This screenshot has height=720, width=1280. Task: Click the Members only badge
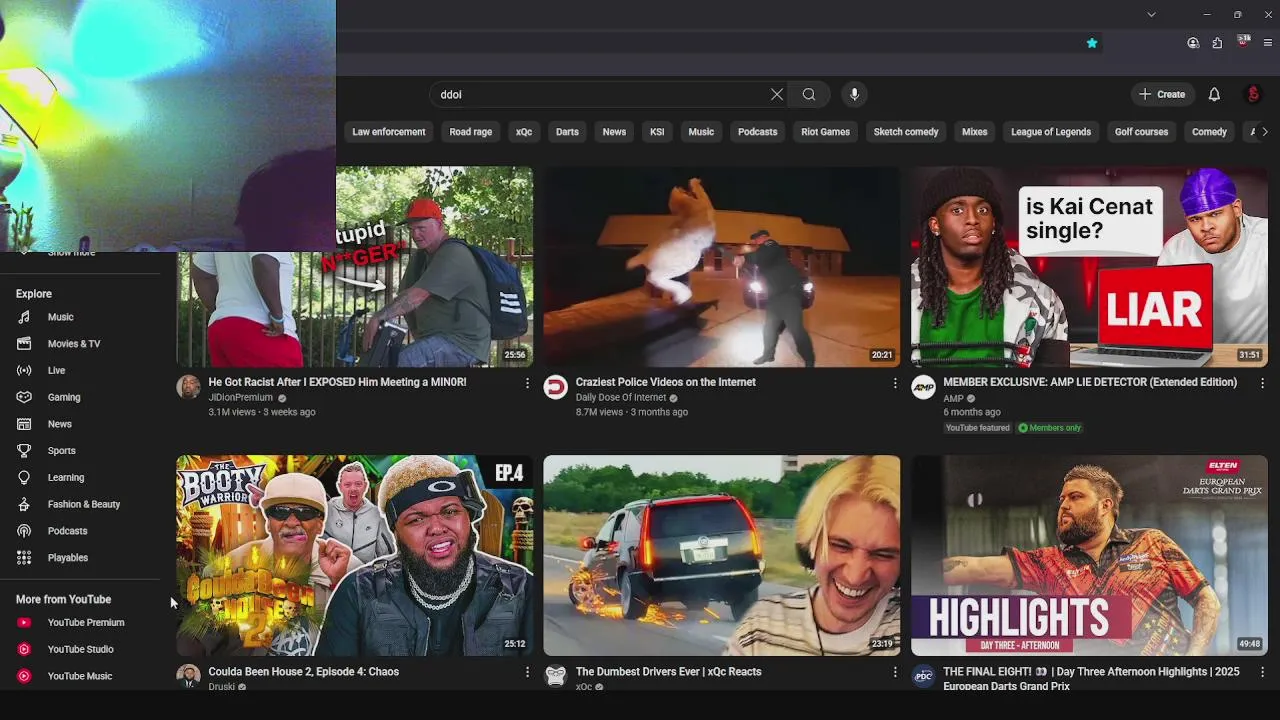[1049, 428]
